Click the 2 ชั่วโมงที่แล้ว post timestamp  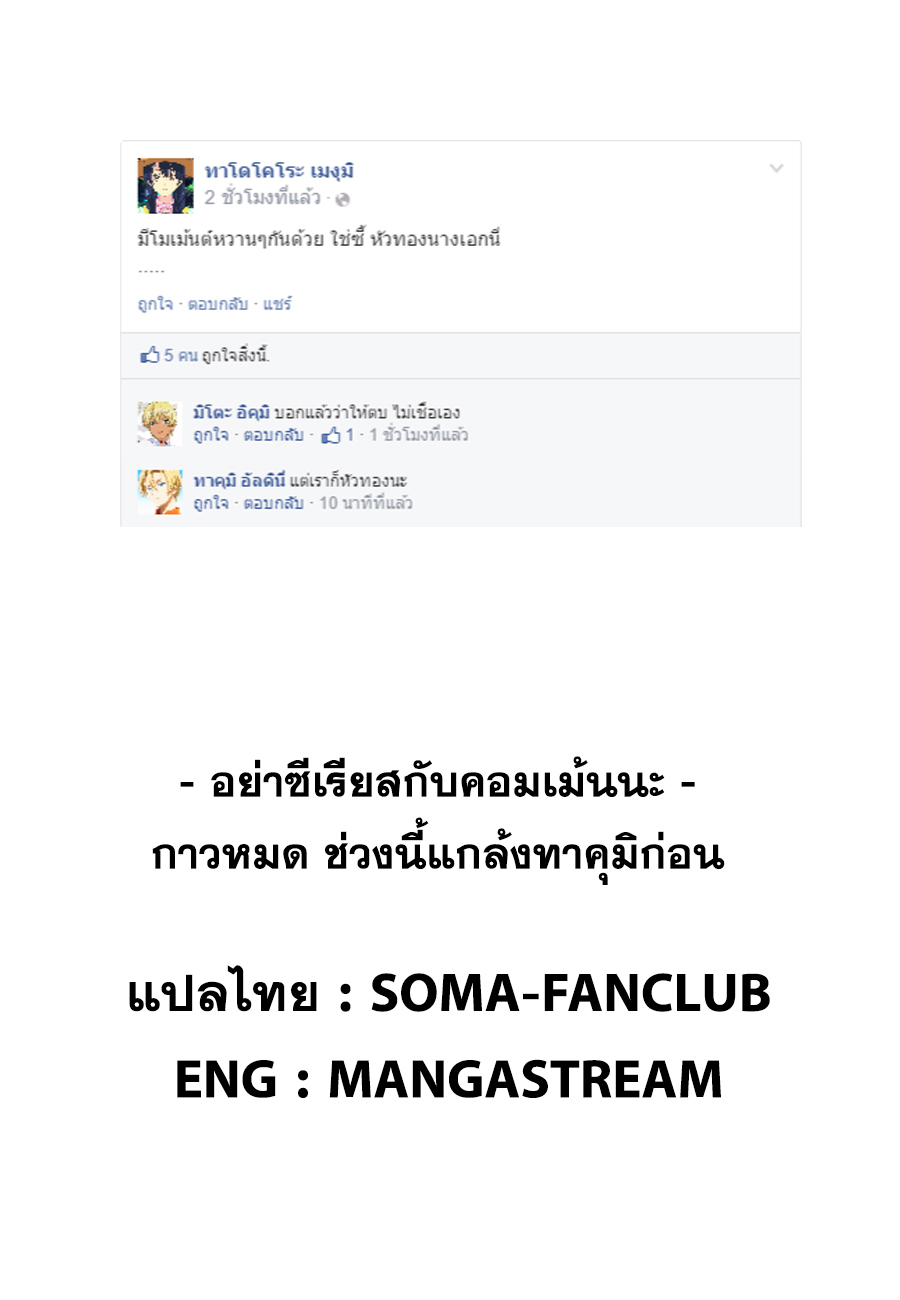(x=263, y=198)
